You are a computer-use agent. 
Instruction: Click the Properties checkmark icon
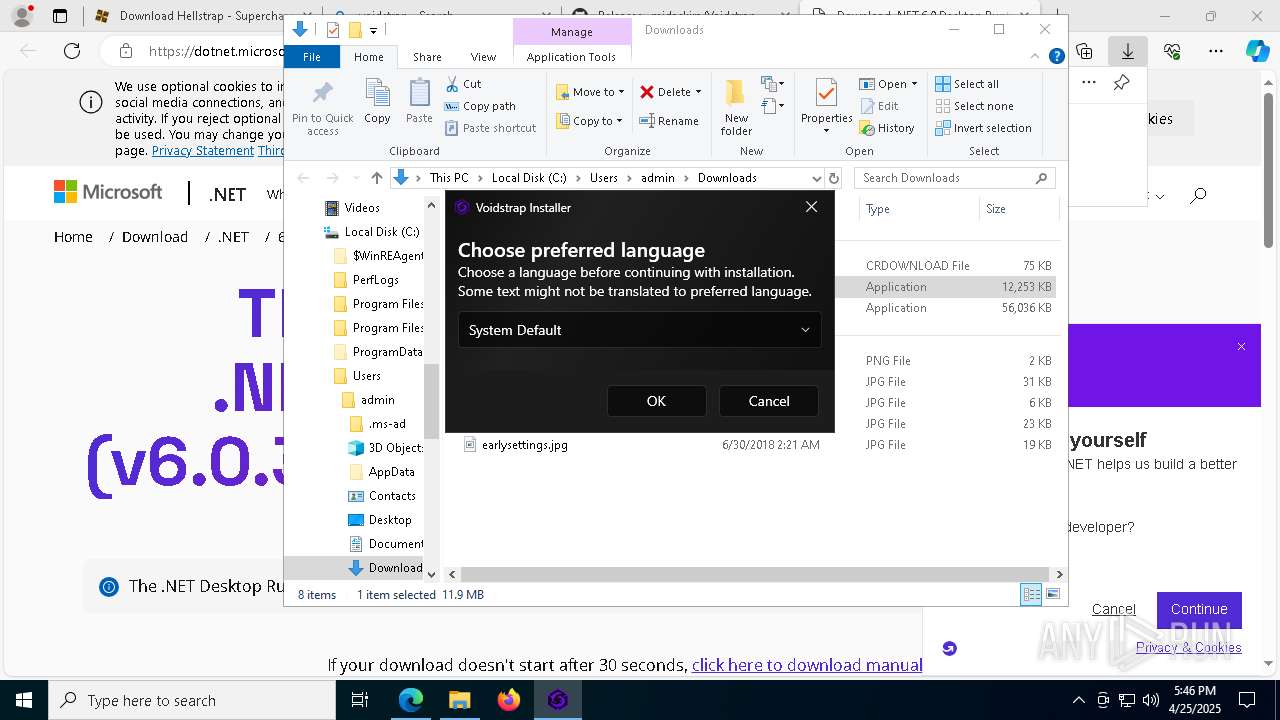[826, 94]
